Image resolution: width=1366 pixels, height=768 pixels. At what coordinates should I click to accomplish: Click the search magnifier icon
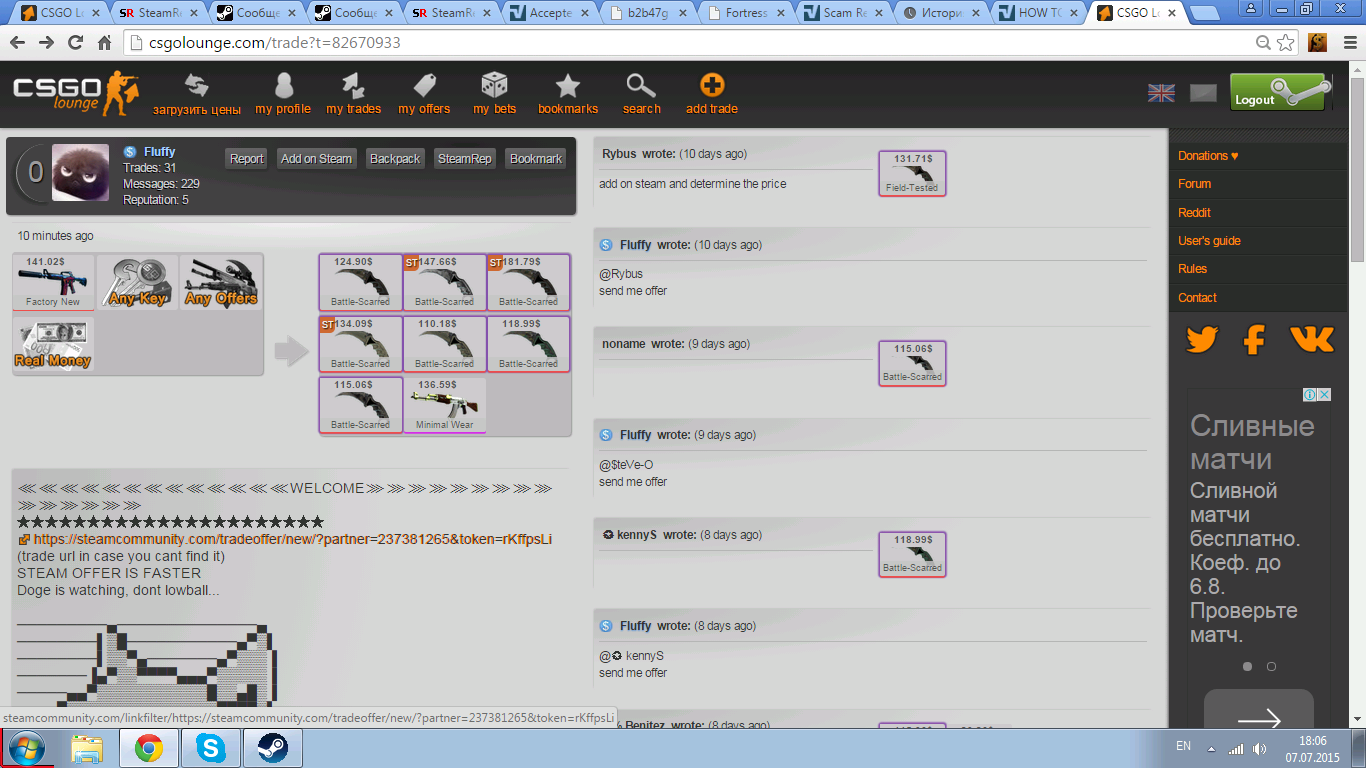pos(641,86)
